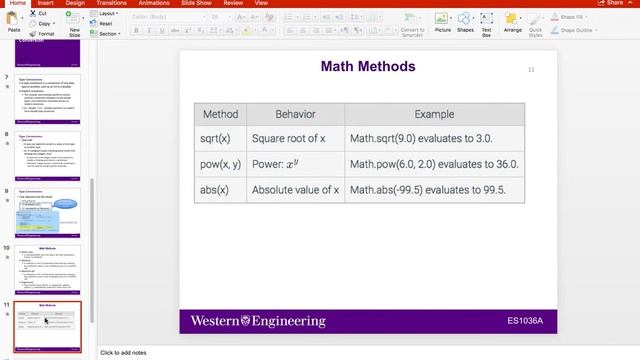Image resolution: width=640 pixels, height=360 pixels.
Task: Toggle Superscript formatting
Action: [x=188, y=30]
